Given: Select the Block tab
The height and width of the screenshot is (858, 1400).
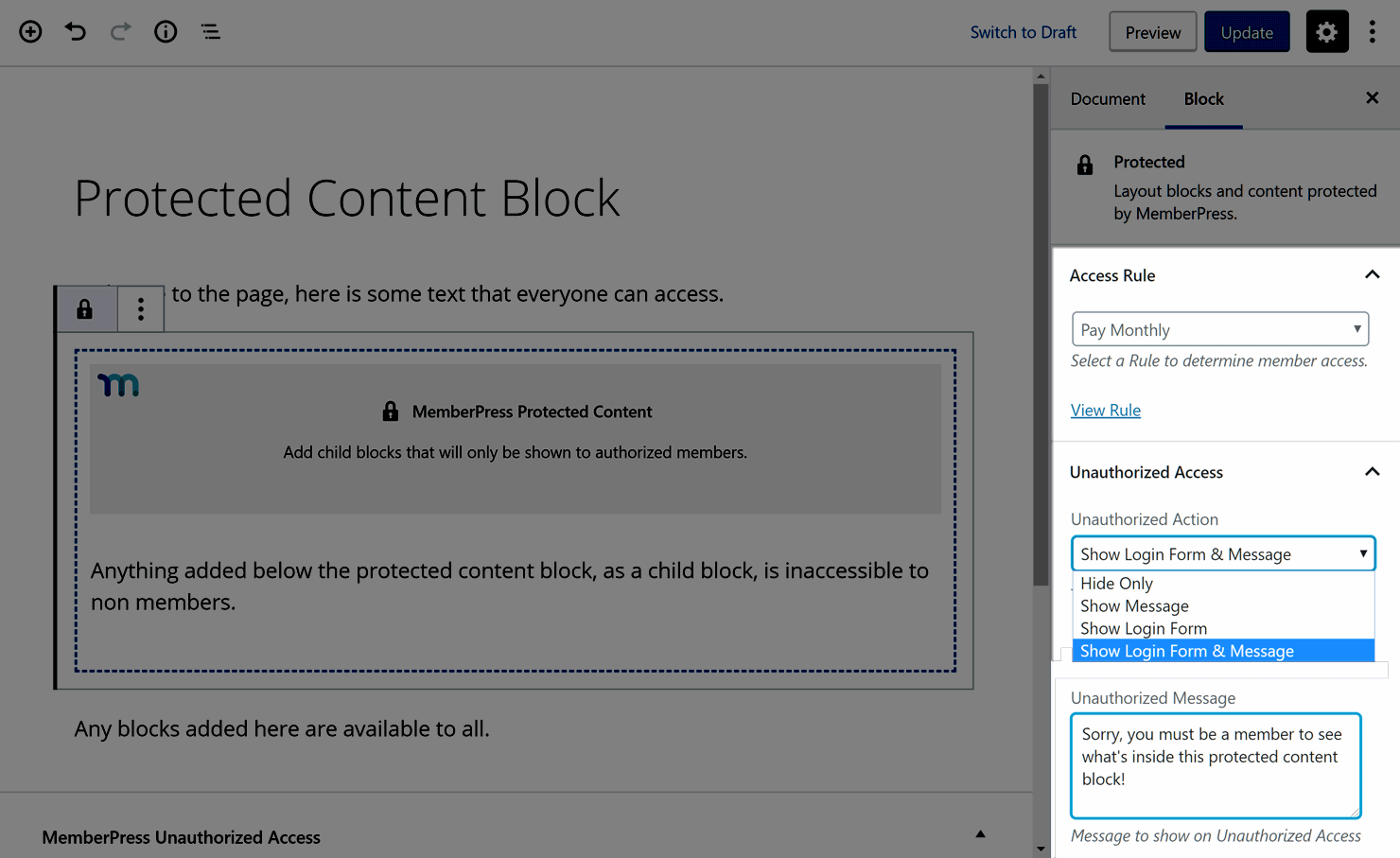Looking at the screenshot, I should tap(1204, 99).
